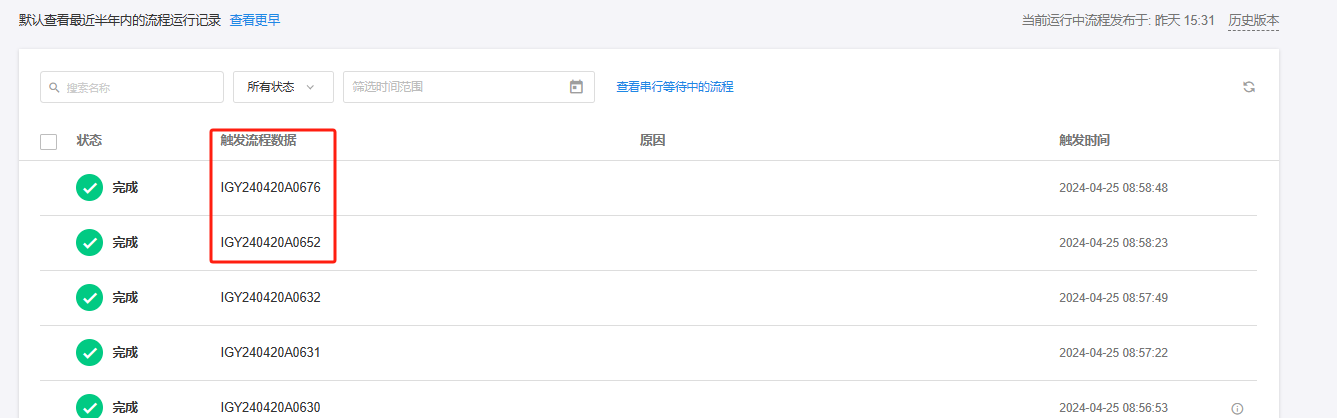Open 查看串行等待中的流程 link
The width and height of the screenshot is (1337, 418).
tap(675, 87)
